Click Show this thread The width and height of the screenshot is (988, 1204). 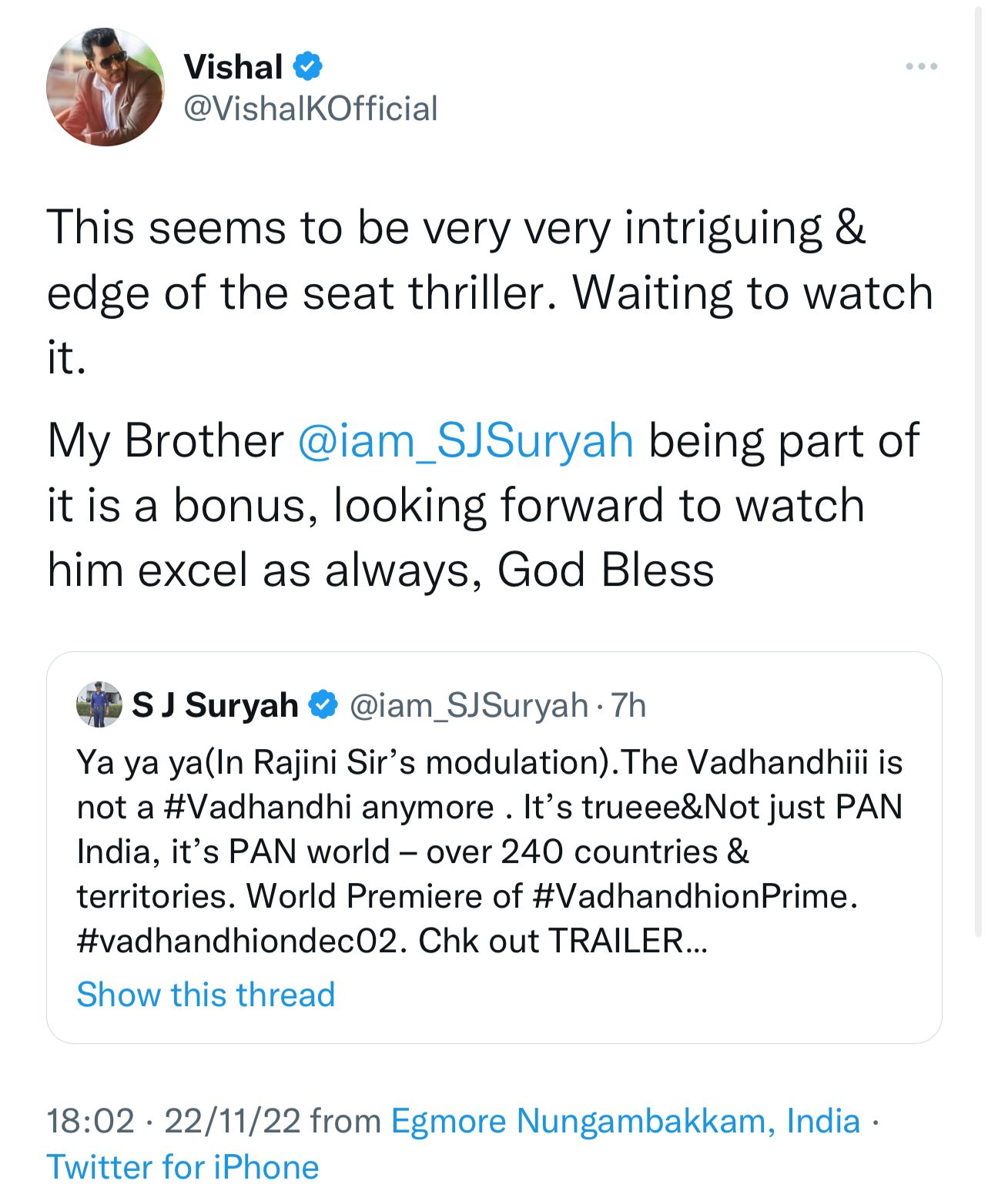point(205,994)
